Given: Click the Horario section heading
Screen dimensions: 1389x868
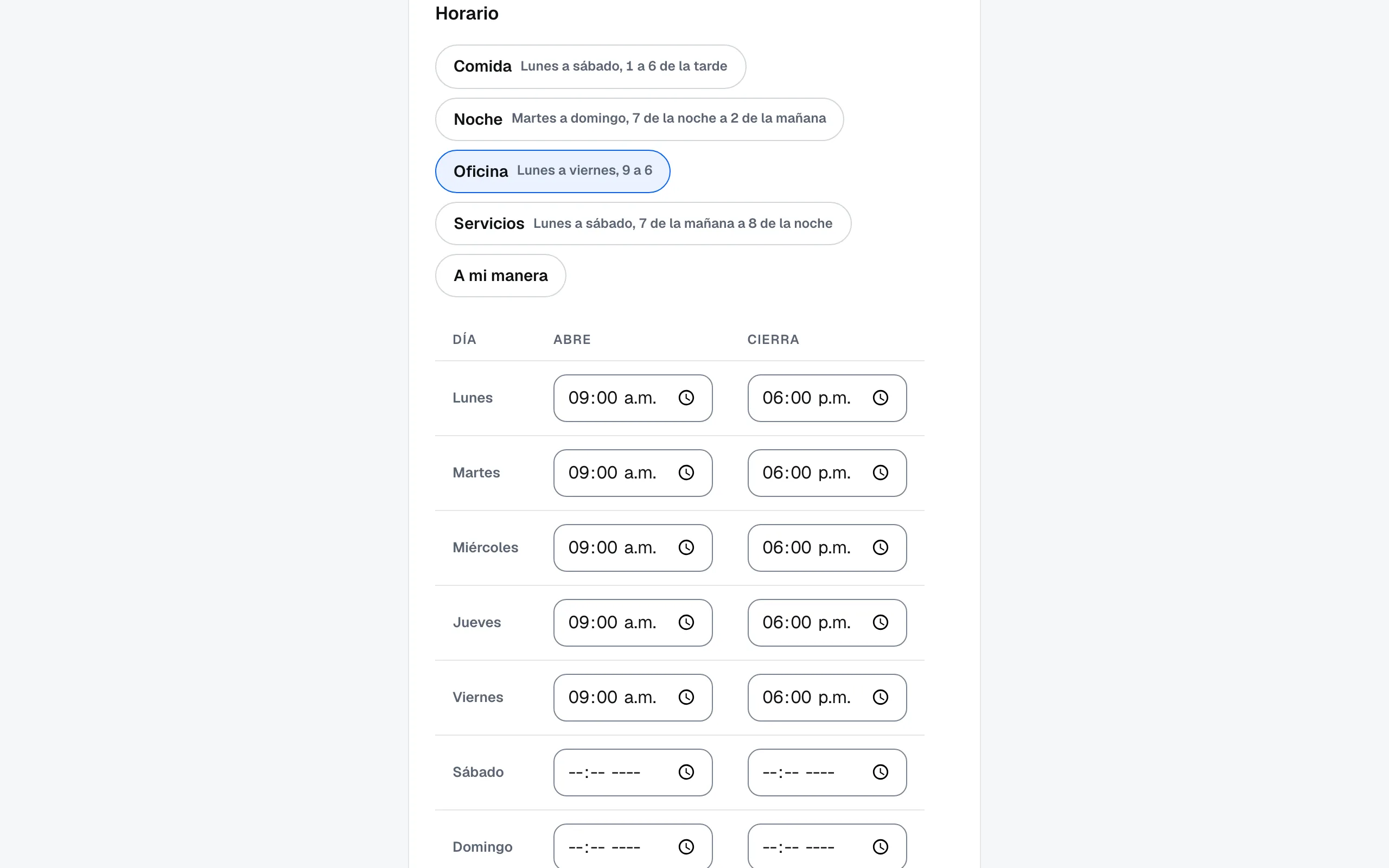Looking at the screenshot, I should [x=467, y=13].
